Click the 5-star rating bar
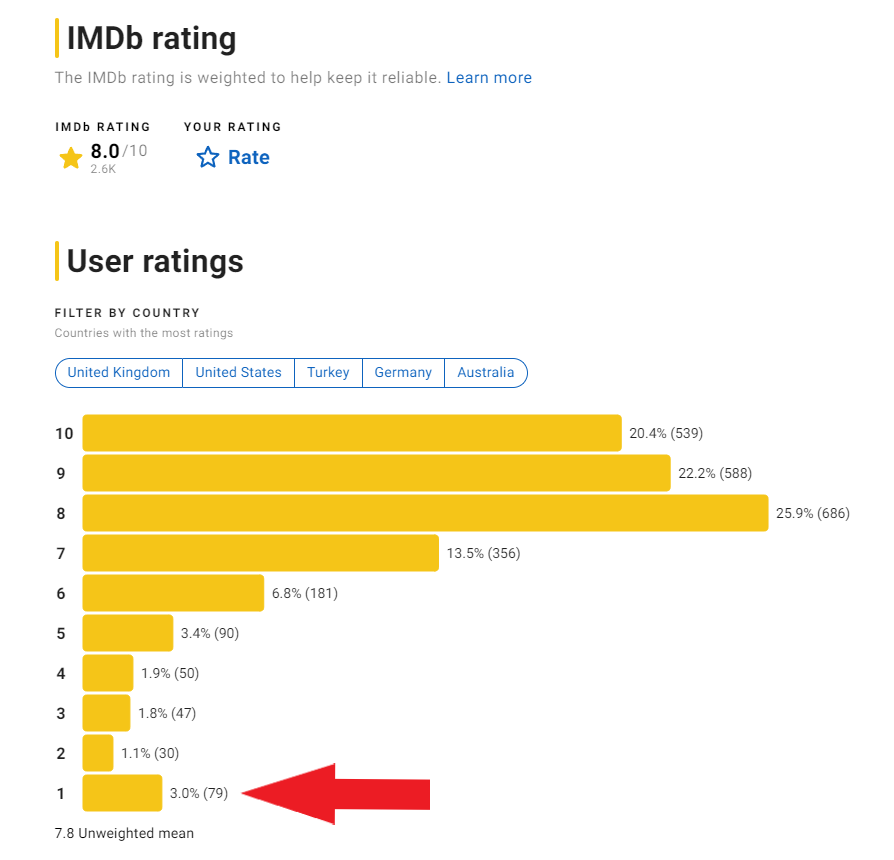894x860 pixels. tap(128, 633)
